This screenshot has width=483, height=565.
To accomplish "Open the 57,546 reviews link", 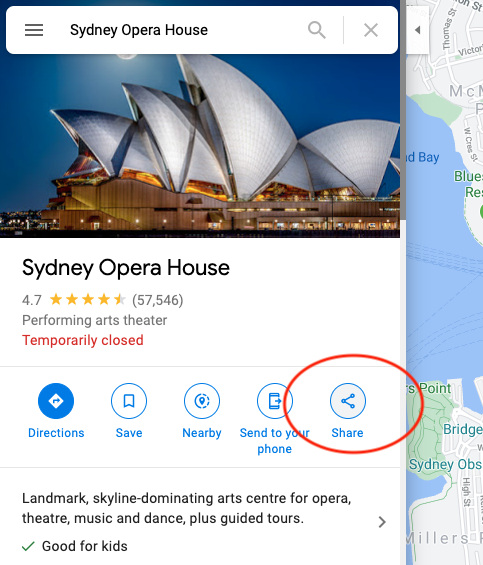I will (158, 300).
